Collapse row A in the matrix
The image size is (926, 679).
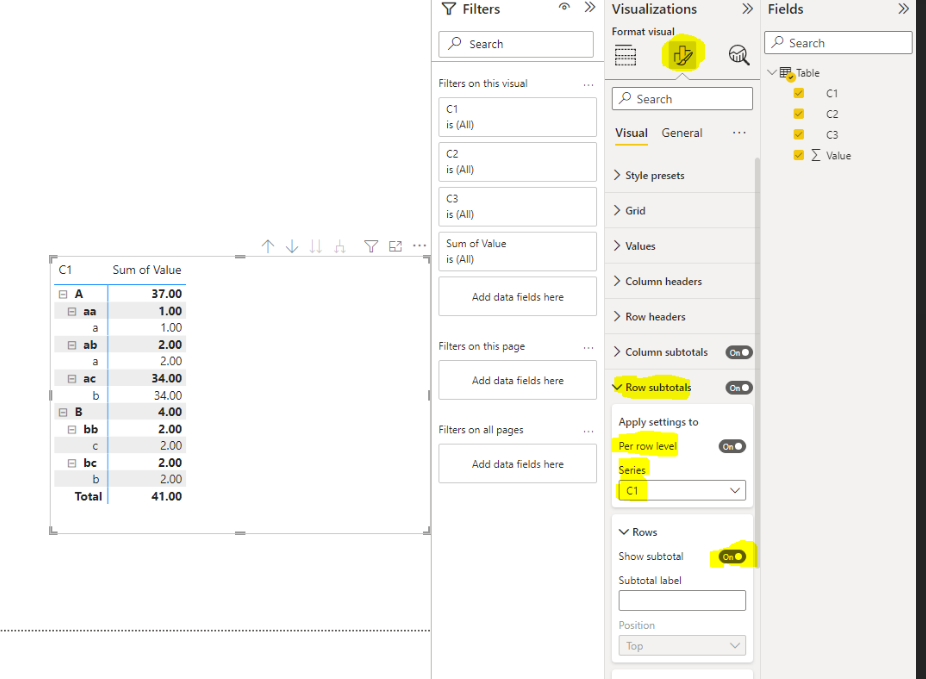63,294
